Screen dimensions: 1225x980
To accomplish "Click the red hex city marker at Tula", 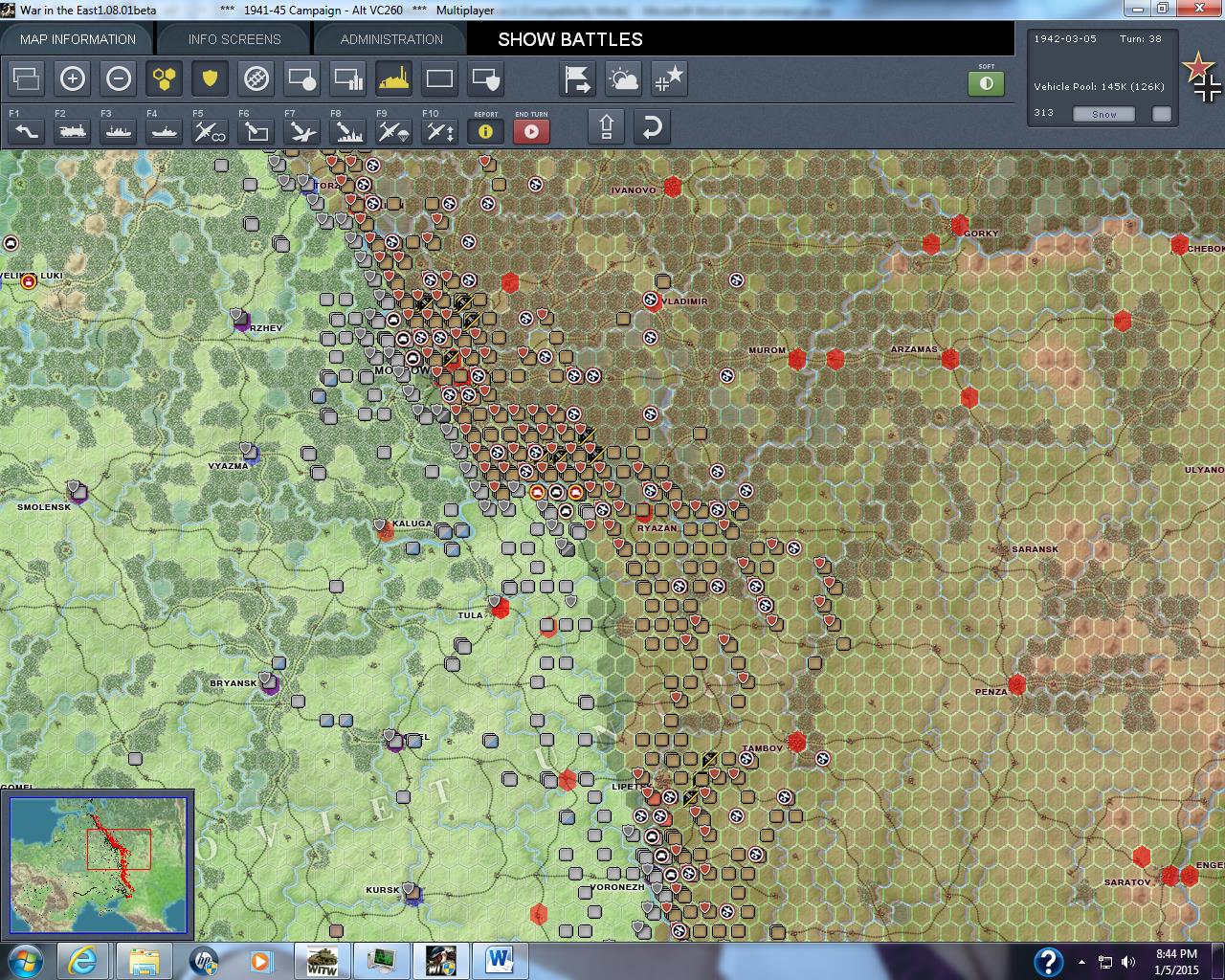I will click(x=500, y=607).
